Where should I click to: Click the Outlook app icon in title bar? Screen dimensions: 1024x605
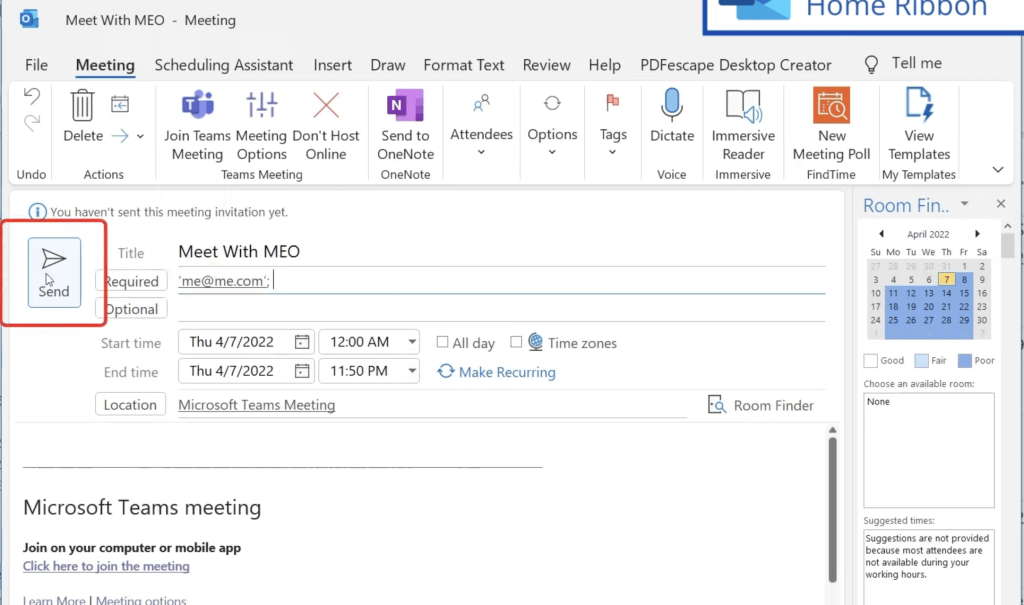29,19
